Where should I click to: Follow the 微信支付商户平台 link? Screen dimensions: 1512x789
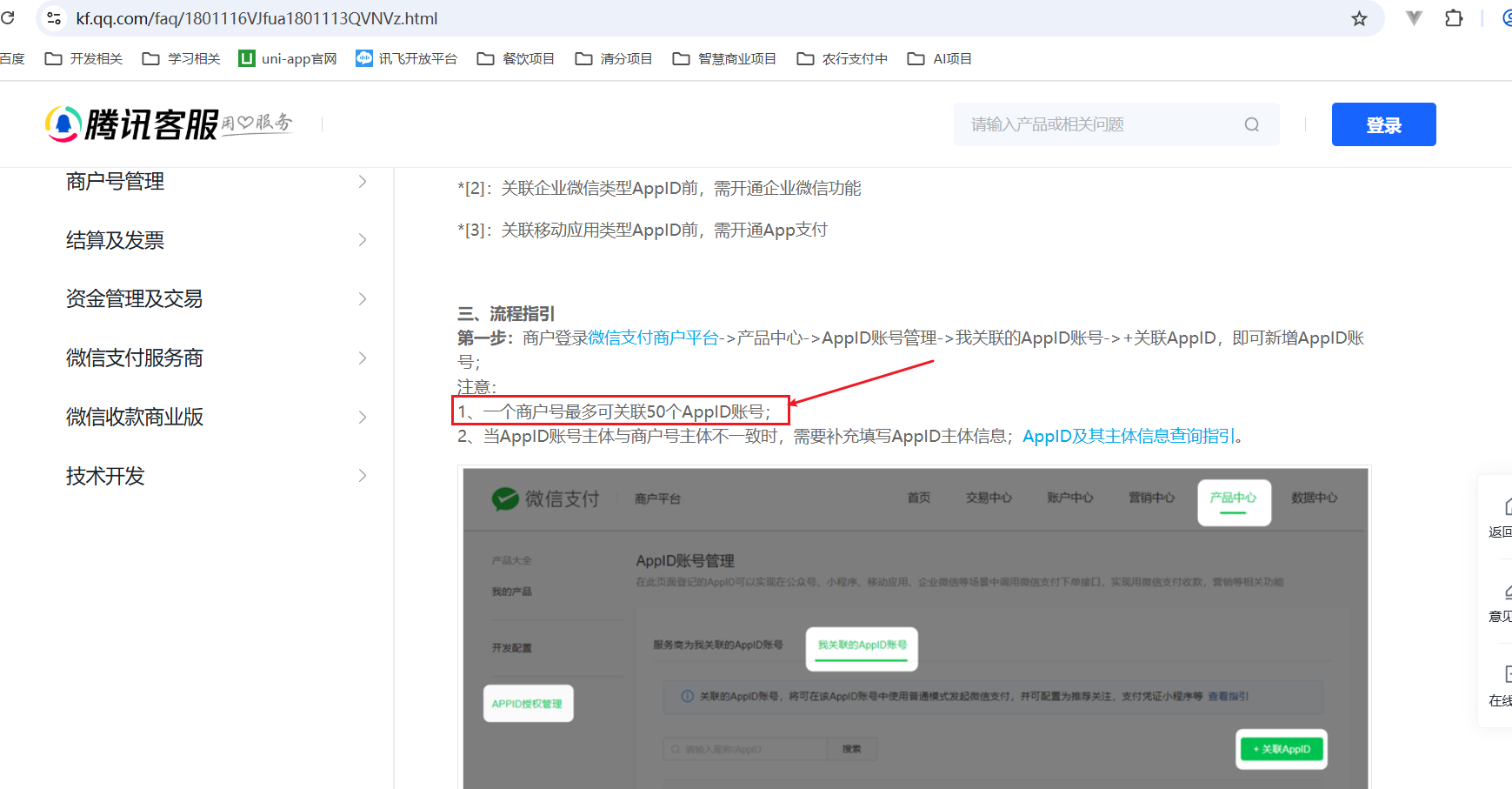click(x=654, y=338)
